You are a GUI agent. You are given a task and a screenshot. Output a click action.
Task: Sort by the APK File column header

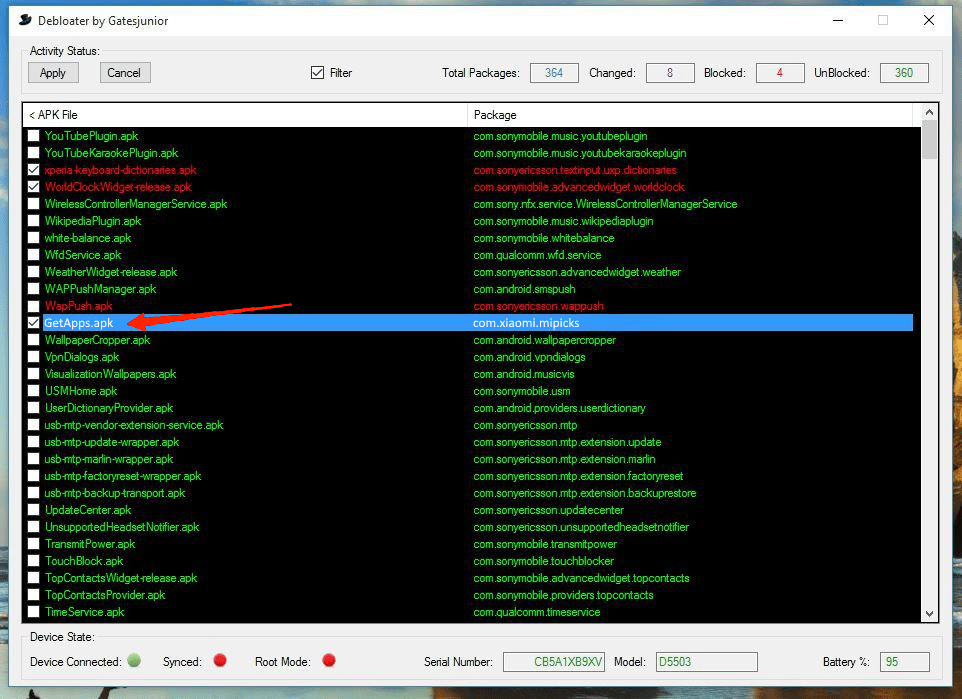tap(244, 115)
